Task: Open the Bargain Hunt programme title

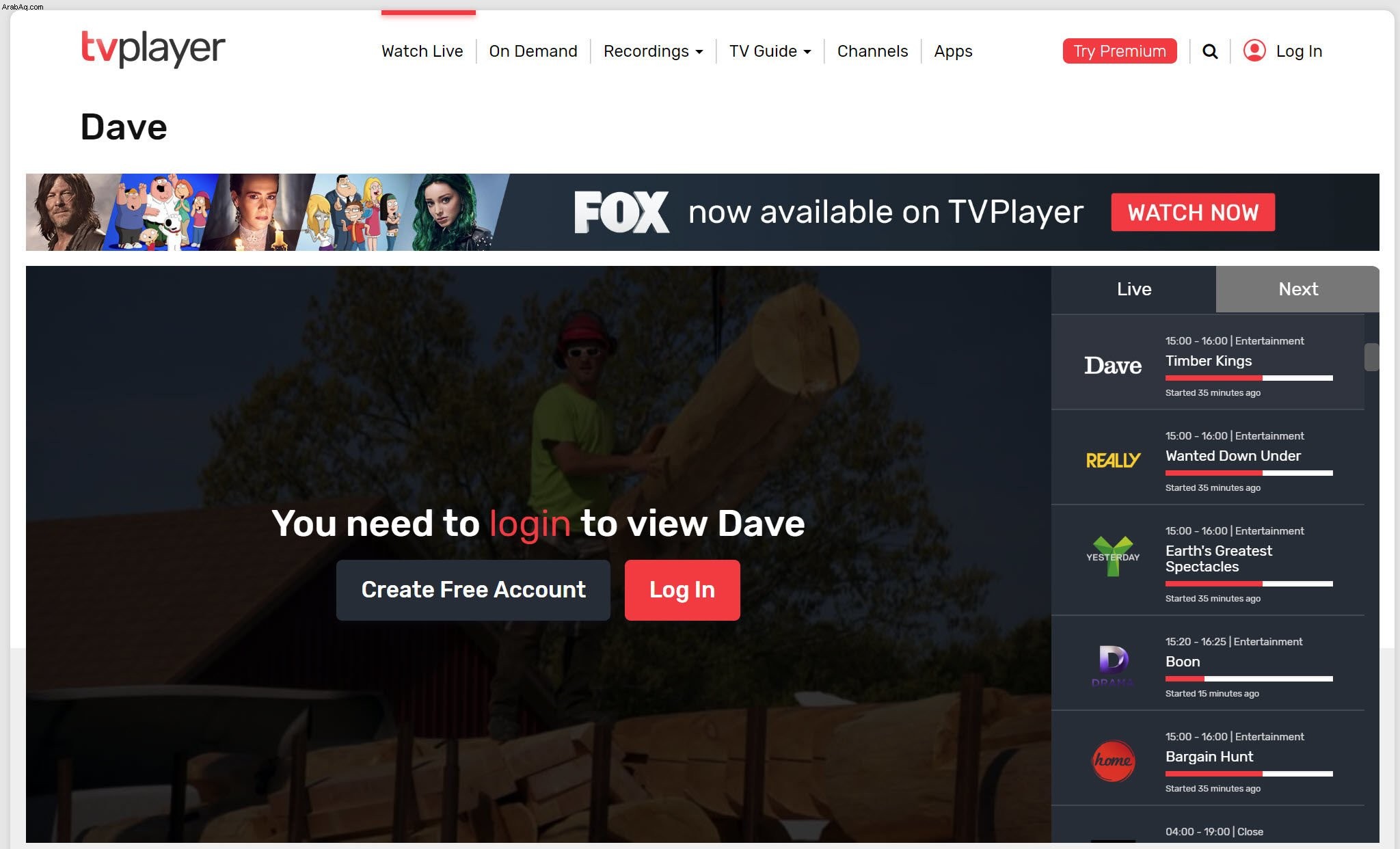Action: tap(1209, 757)
